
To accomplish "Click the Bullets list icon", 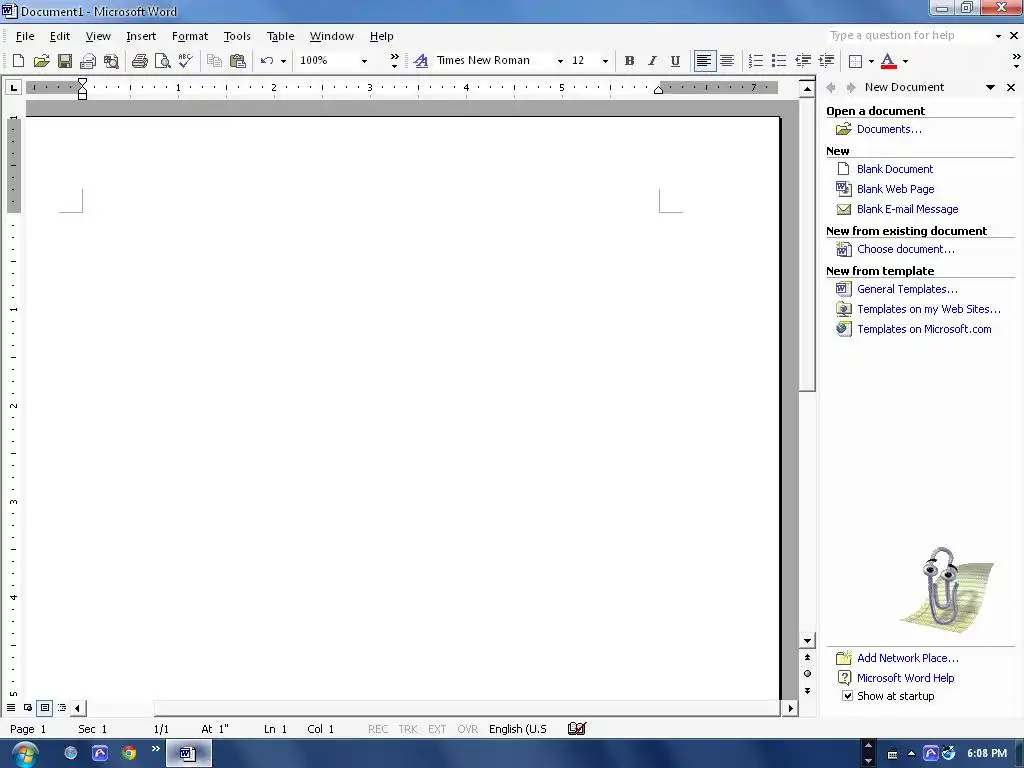I will pos(778,61).
